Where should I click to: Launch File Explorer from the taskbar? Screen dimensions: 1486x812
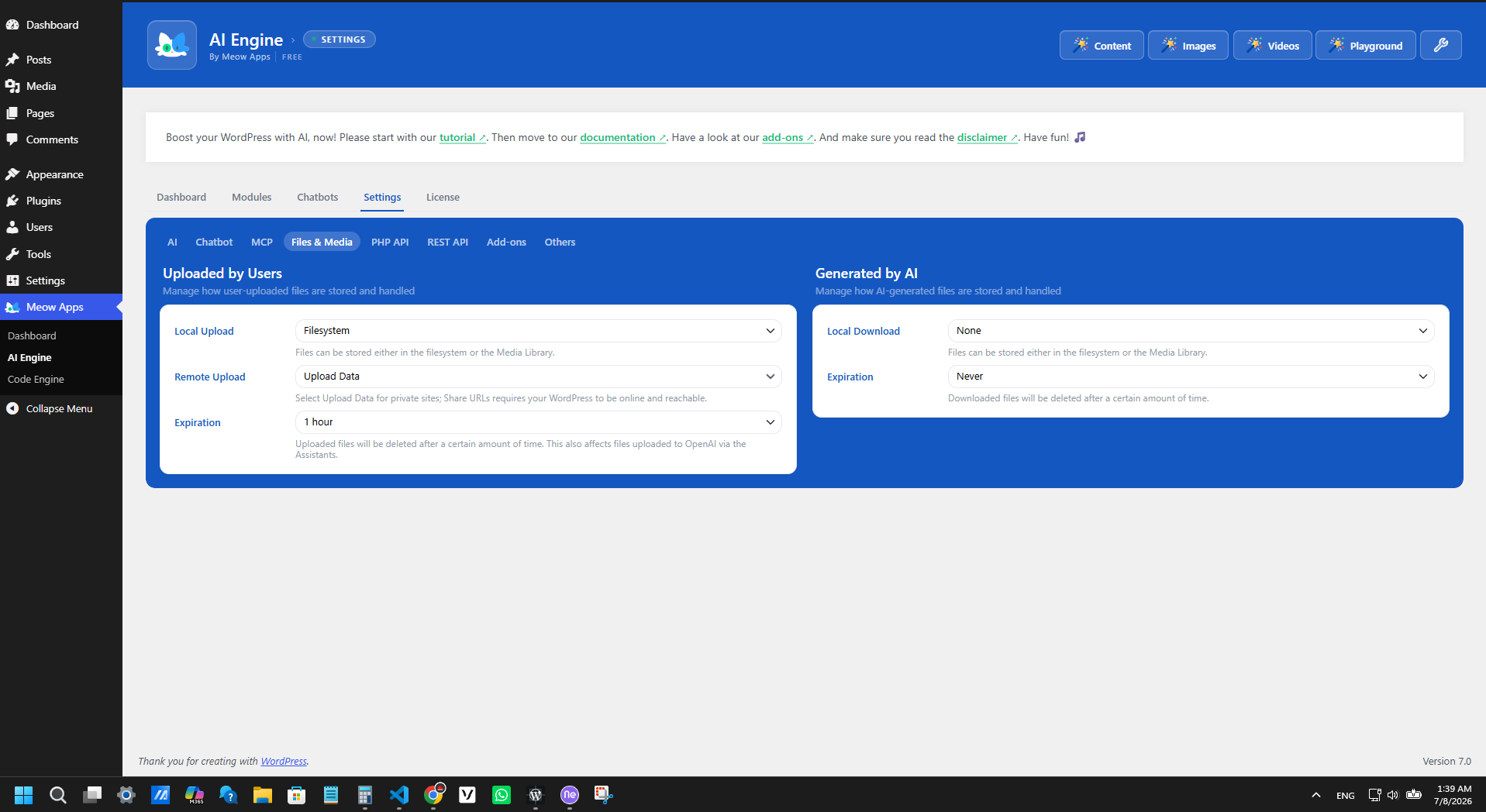(263, 795)
